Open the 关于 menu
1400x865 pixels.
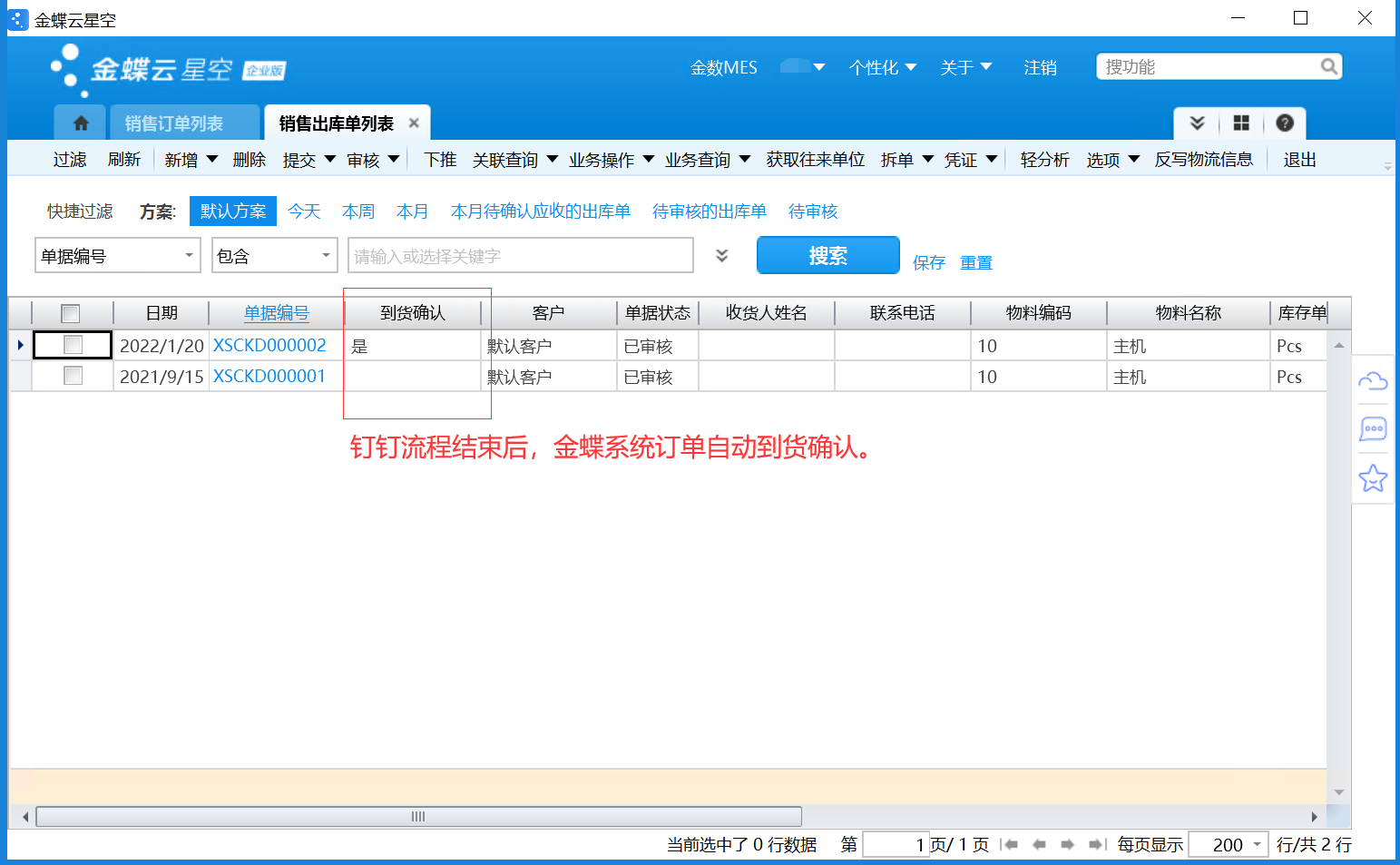[966, 67]
